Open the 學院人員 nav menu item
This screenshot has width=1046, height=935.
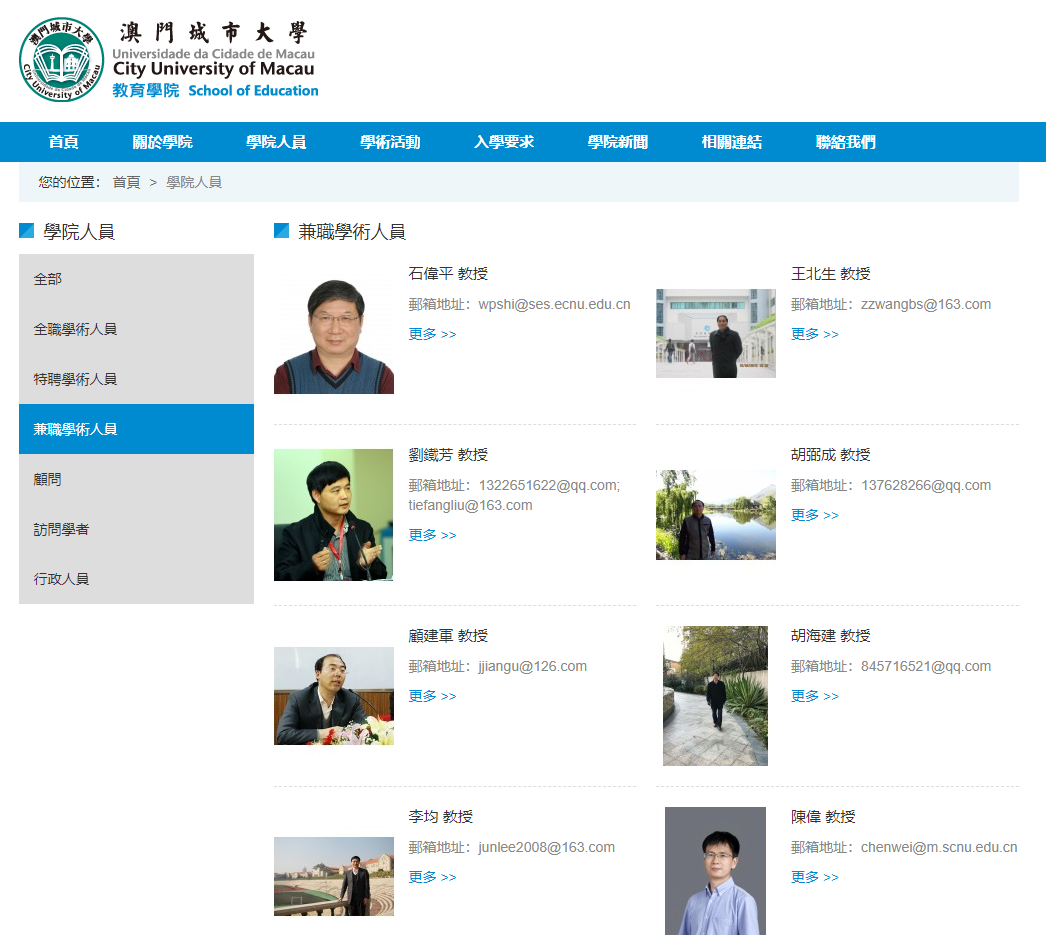276,142
